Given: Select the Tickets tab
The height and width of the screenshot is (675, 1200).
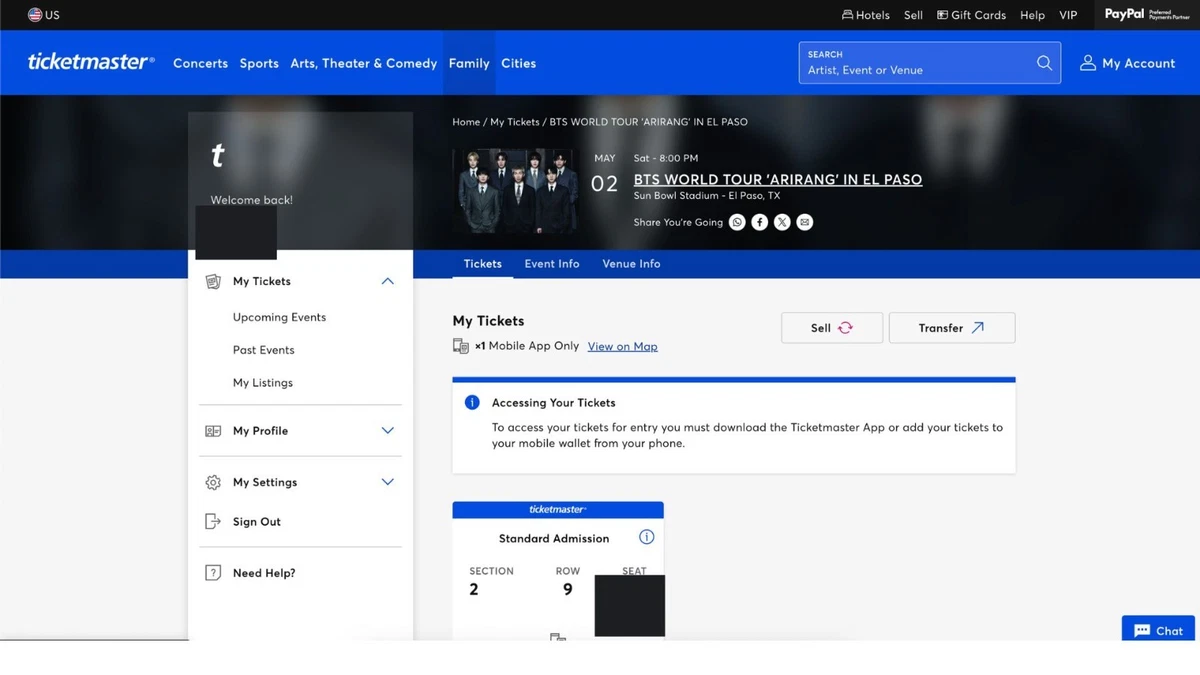Looking at the screenshot, I should (482, 264).
